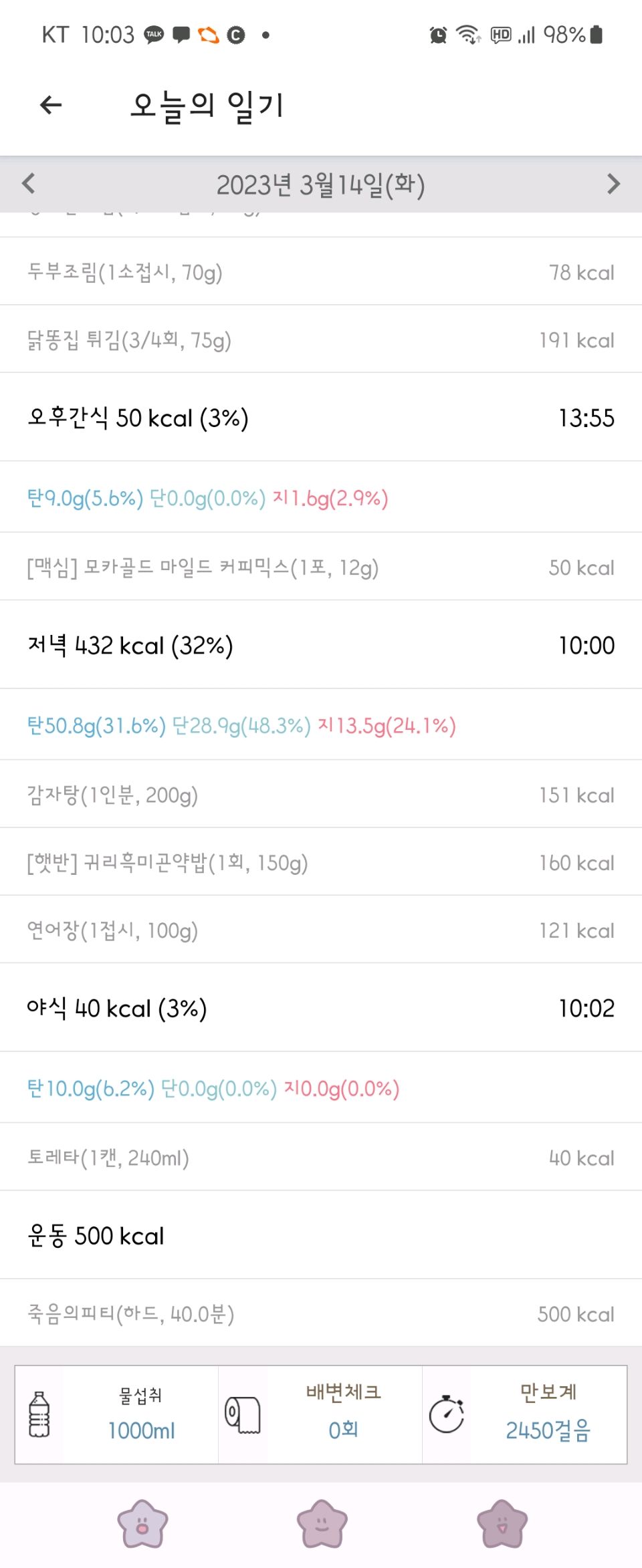
Task: Select the smiling star face mood
Action: pos(322,1524)
